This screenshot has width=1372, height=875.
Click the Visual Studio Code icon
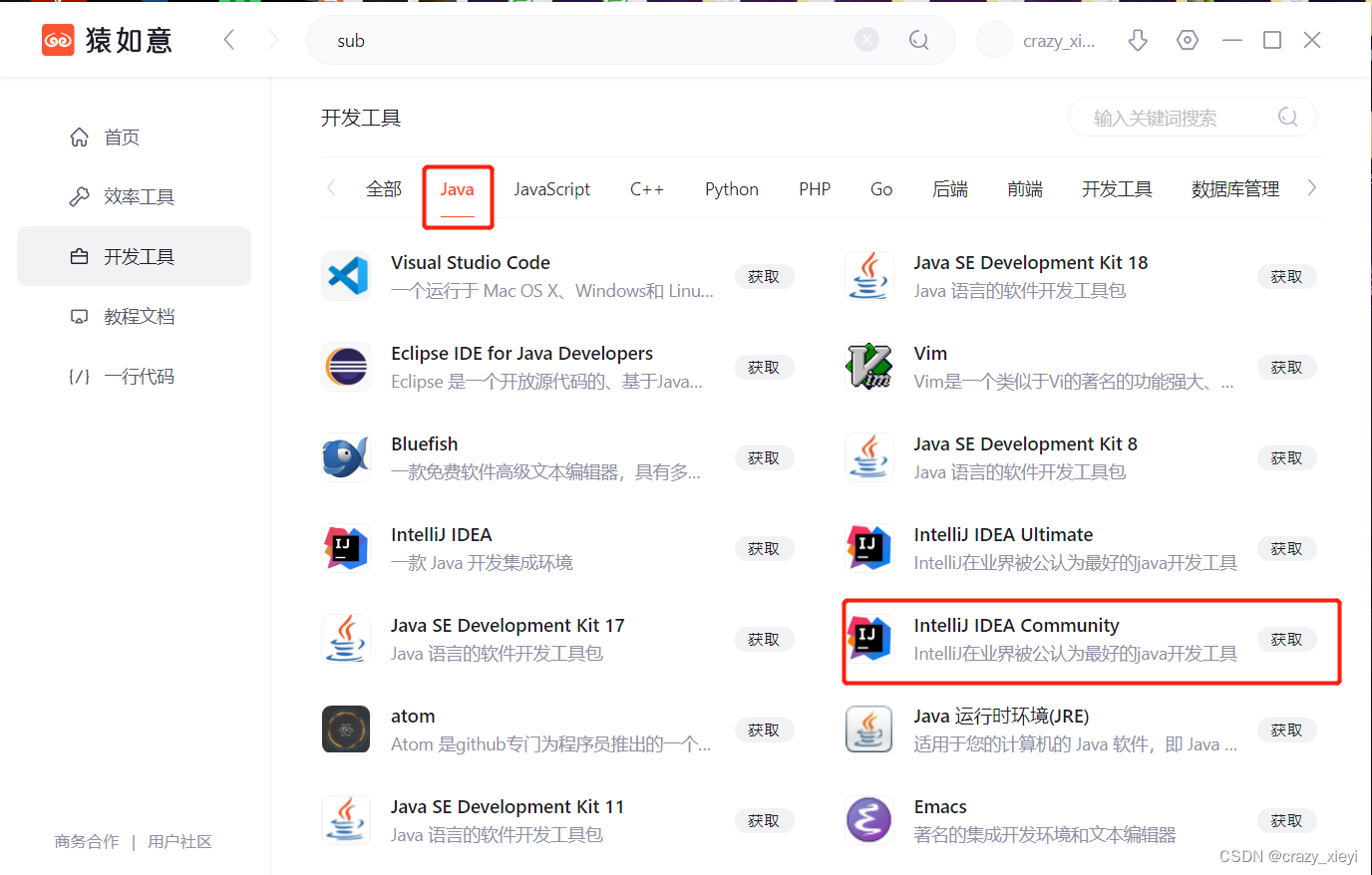click(346, 276)
